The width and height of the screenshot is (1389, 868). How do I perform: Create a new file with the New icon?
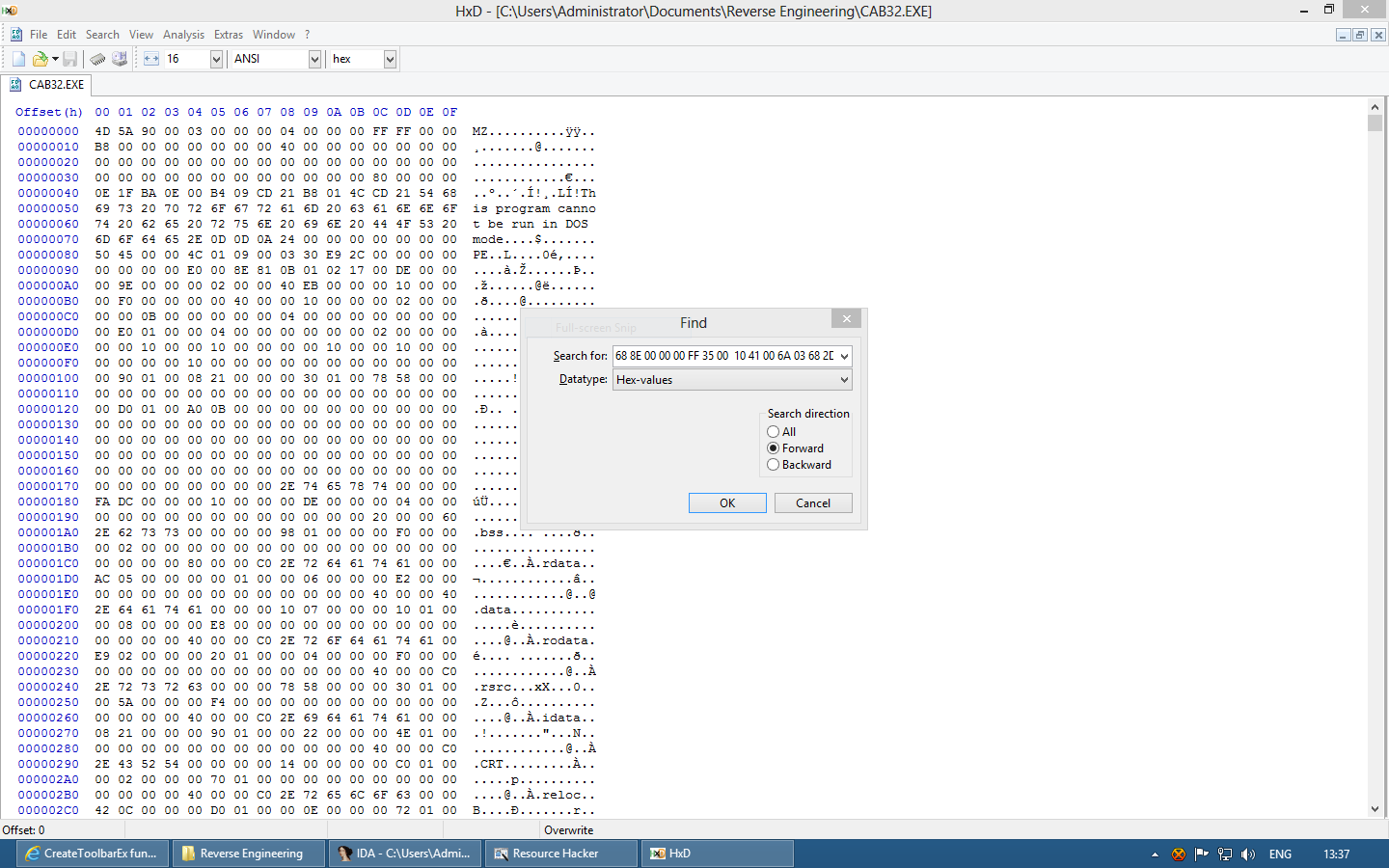point(18,59)
